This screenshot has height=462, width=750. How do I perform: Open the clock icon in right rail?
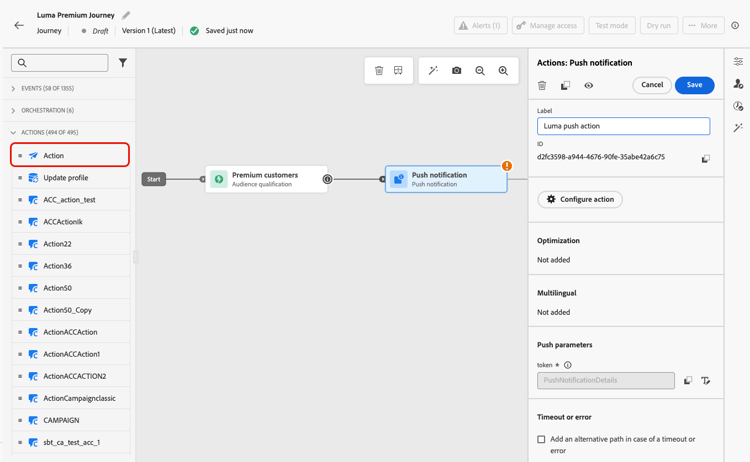(738, 106)
